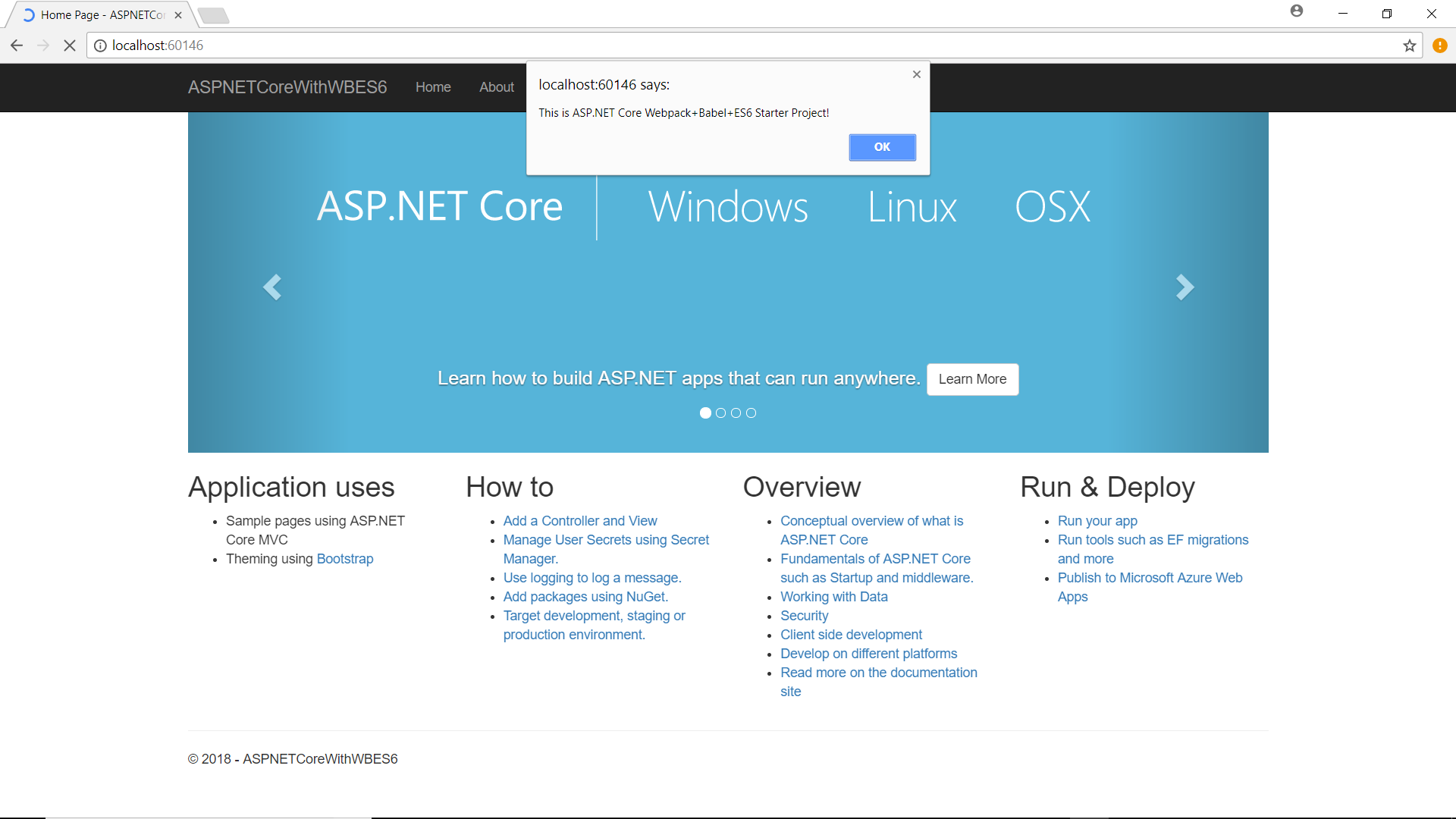Select second carousel indicator dot

[x=720, y=413]
